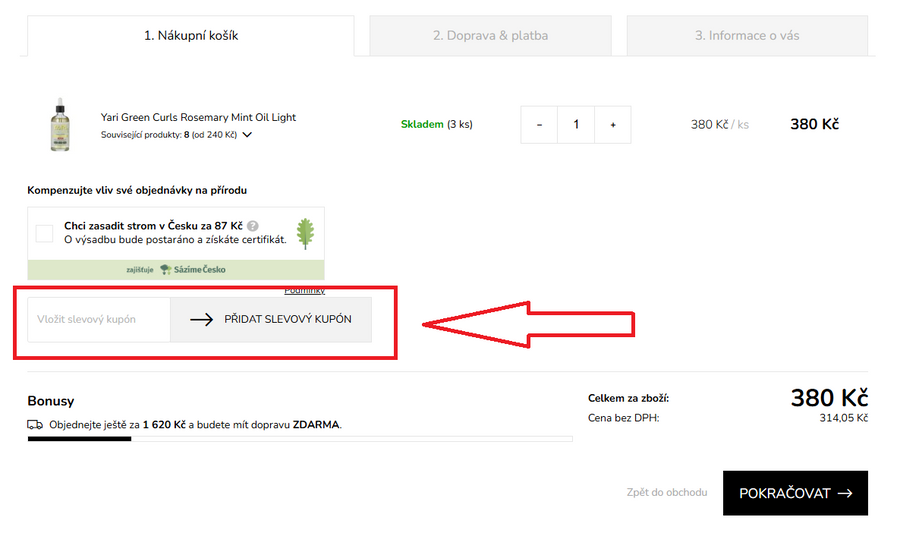The image size is (900, 559).
Task: Return via the Zpět do obchodu link
Action: [x=667, y=493]
